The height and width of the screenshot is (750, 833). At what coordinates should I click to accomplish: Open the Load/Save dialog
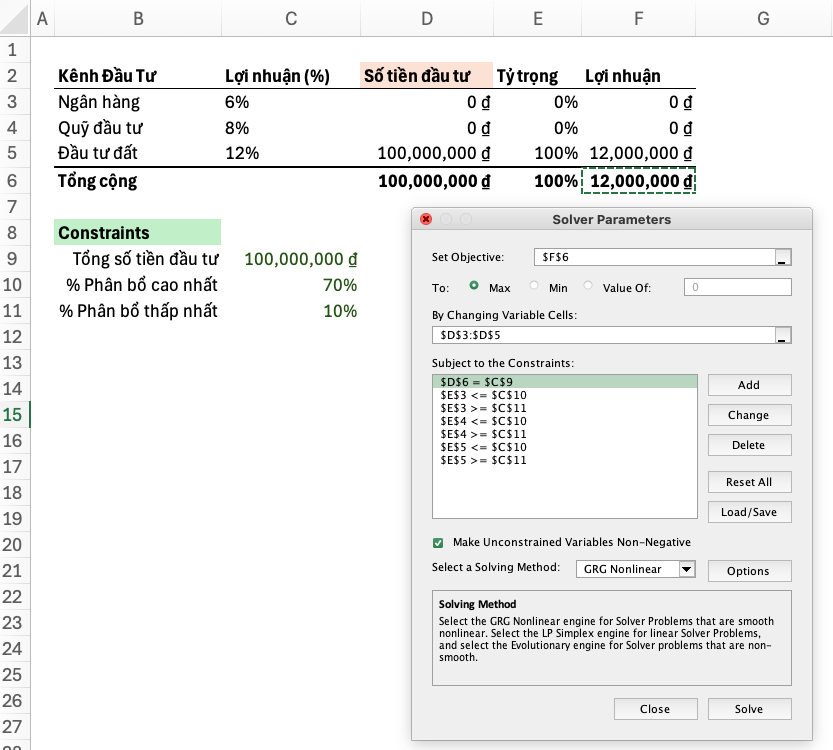click(749, 513)
